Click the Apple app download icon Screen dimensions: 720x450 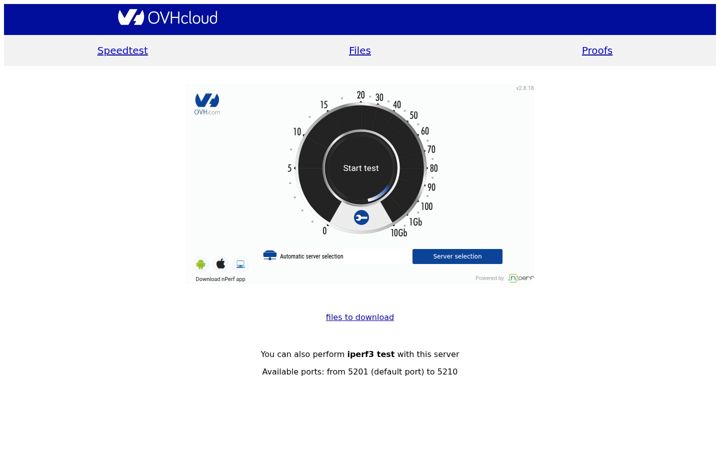coord(221,264)
